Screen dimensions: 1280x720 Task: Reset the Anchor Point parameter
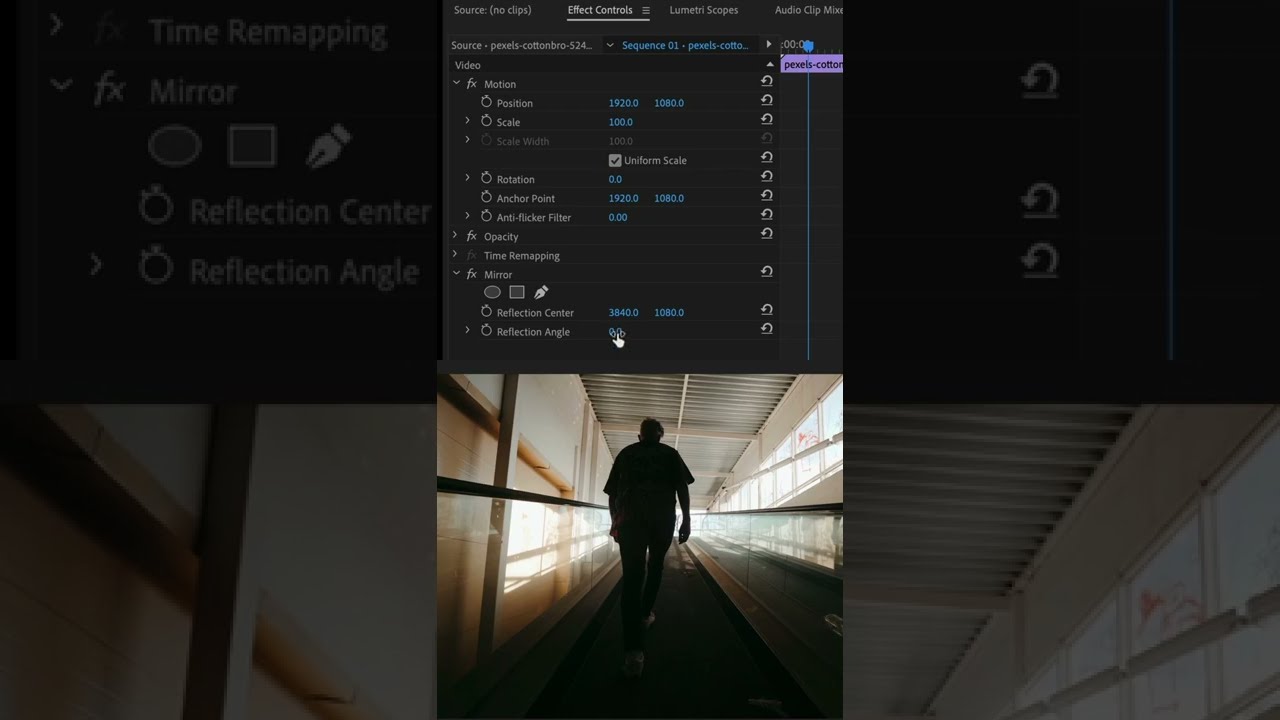[x=767, y=195]
